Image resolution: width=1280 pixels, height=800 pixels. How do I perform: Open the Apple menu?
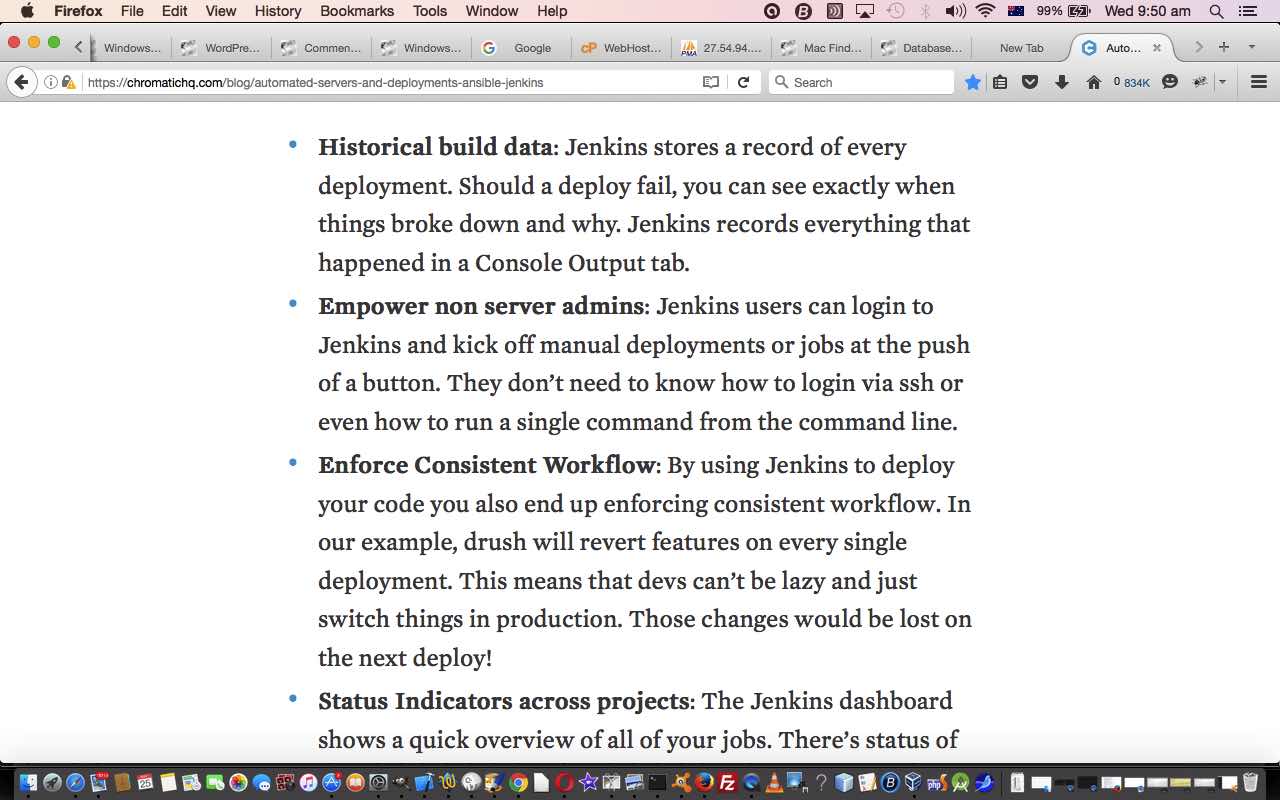point(27,11)
